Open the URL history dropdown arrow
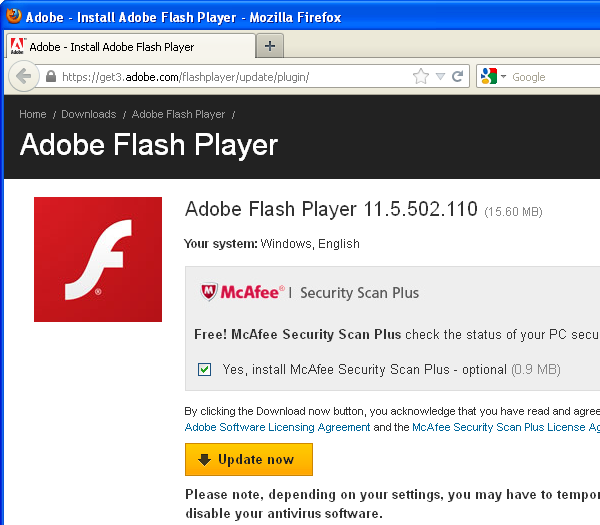 440,76
